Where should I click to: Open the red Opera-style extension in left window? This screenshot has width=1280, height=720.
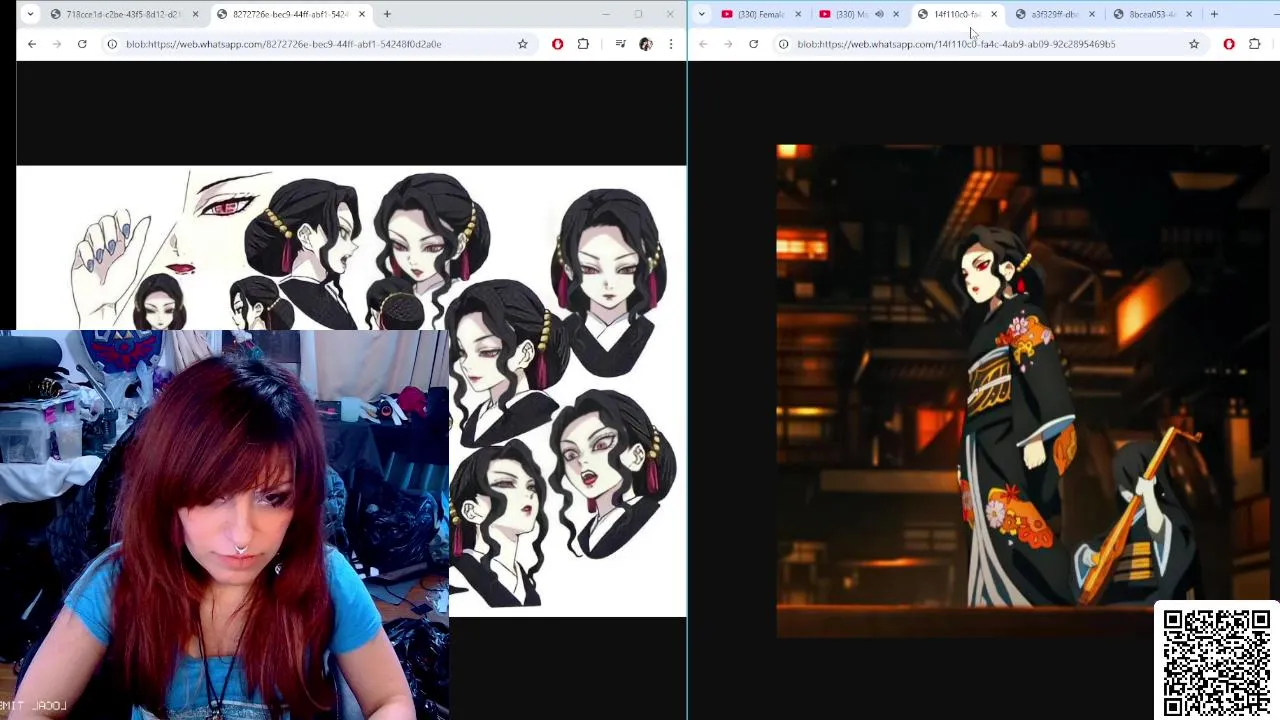pos(558,44)
